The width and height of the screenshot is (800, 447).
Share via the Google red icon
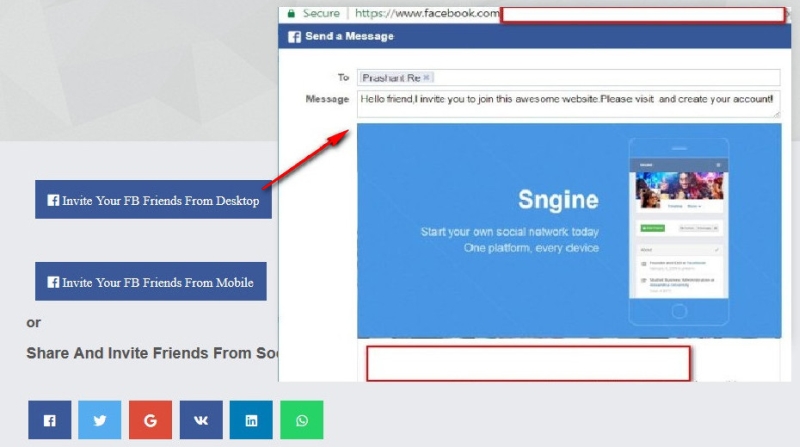click(150, 420)
